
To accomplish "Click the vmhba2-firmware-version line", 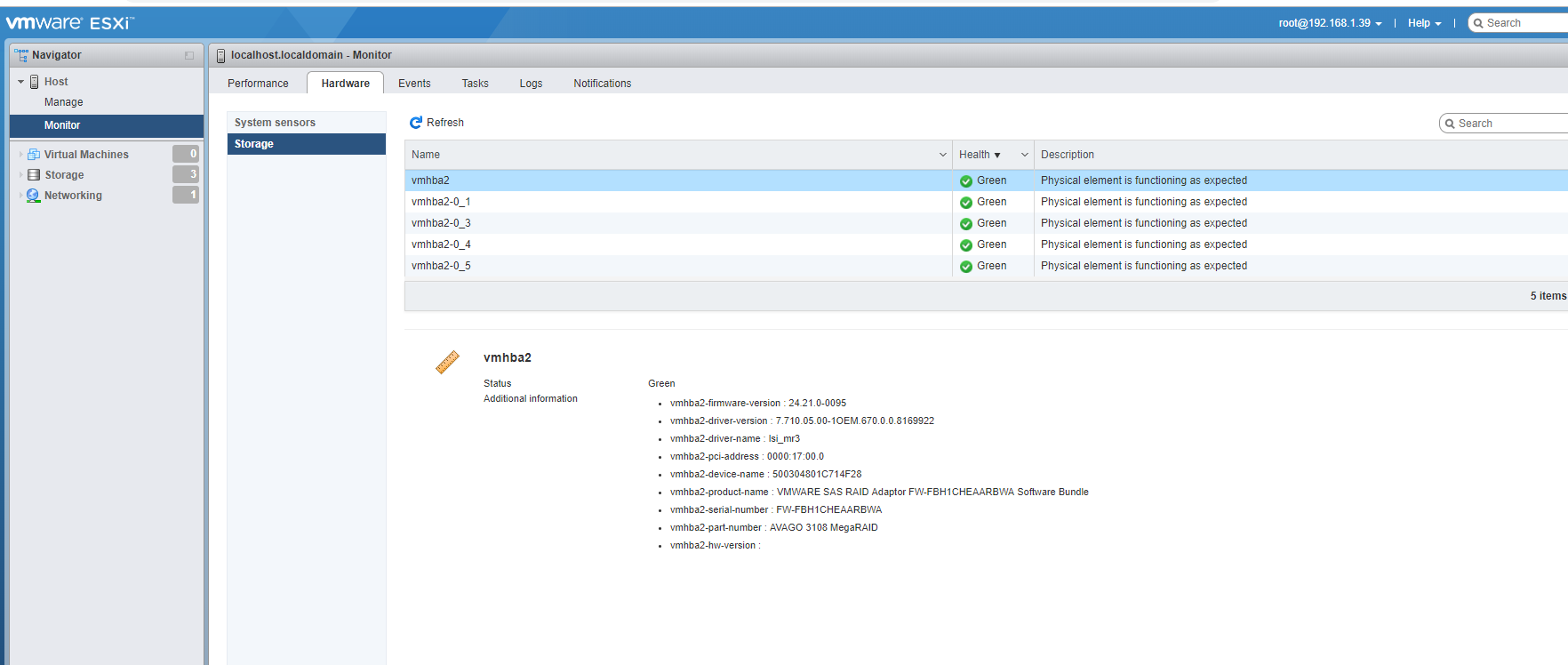I will coord(758,404).
